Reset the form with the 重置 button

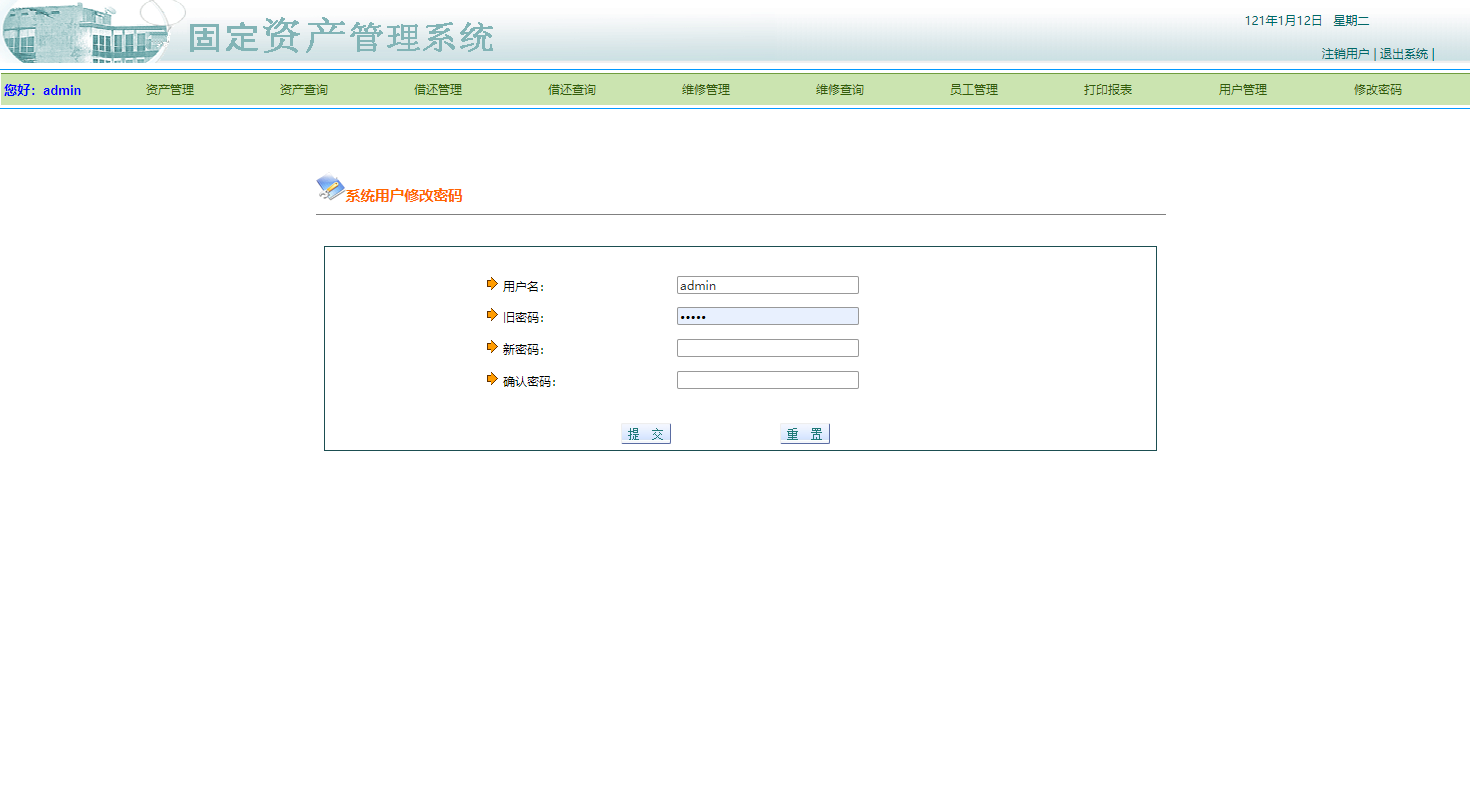click(x=804, y=433)
